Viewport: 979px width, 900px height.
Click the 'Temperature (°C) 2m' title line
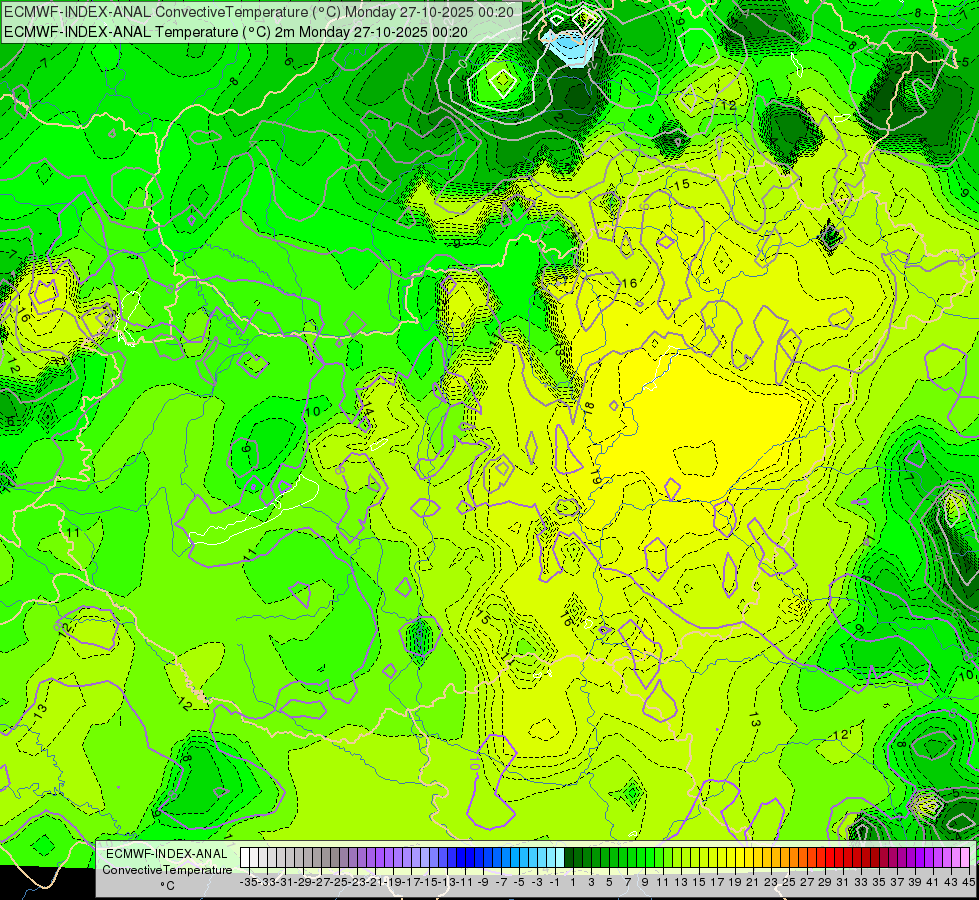(x=236, y=31)
